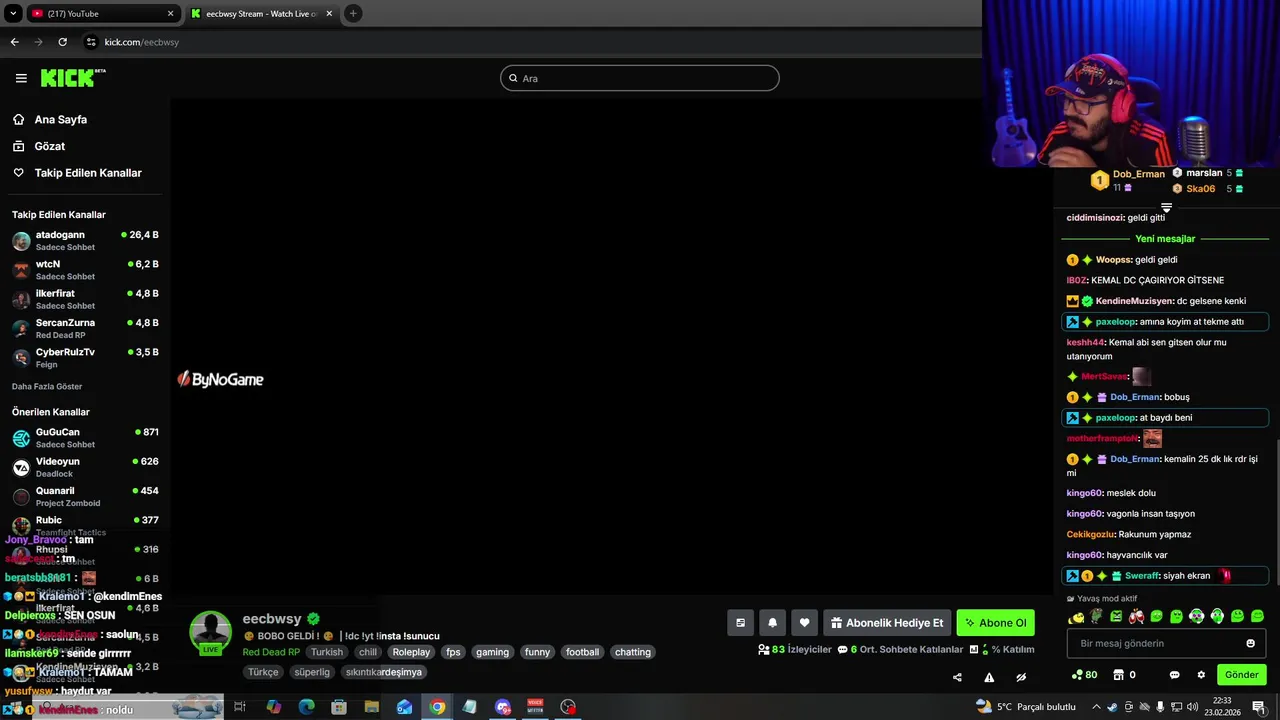Open the hamburger menu beside Kick logo

tap(21, 78)
